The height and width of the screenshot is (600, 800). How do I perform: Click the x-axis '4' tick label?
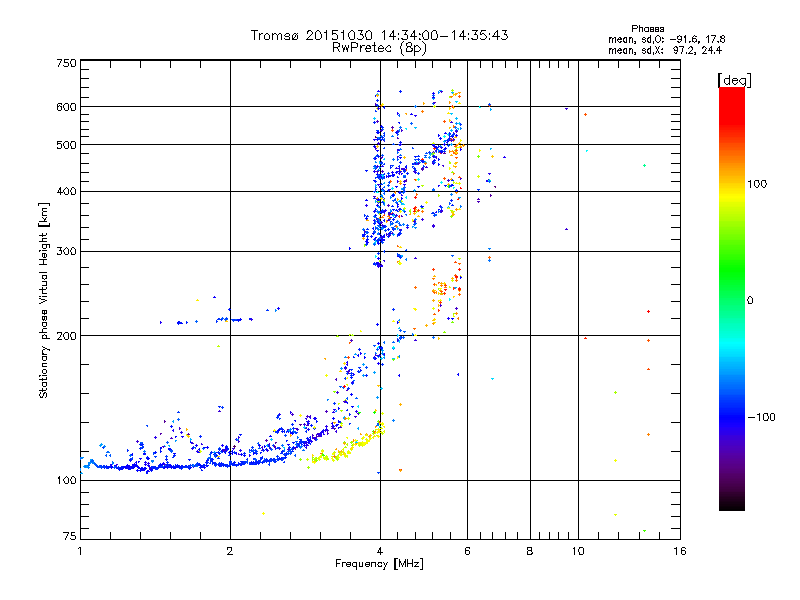click(x=380, y=551)
